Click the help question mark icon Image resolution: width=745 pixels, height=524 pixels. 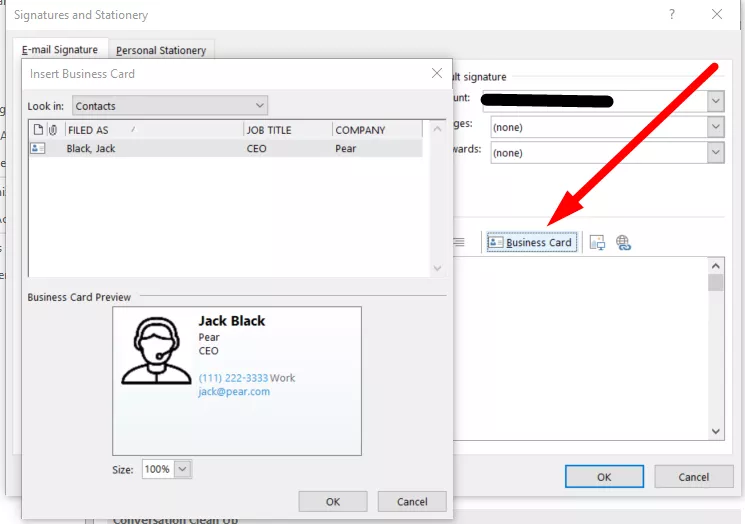pos(672,15)
